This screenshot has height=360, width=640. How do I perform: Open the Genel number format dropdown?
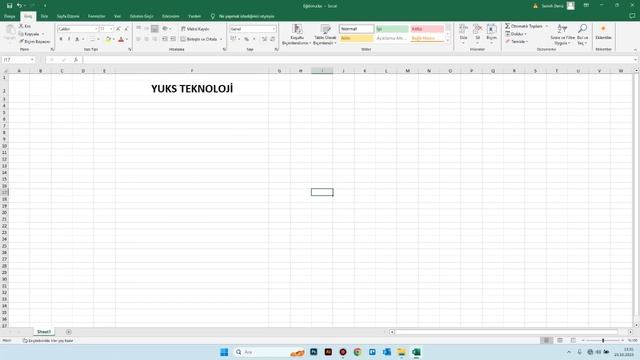tap(273, 29)
